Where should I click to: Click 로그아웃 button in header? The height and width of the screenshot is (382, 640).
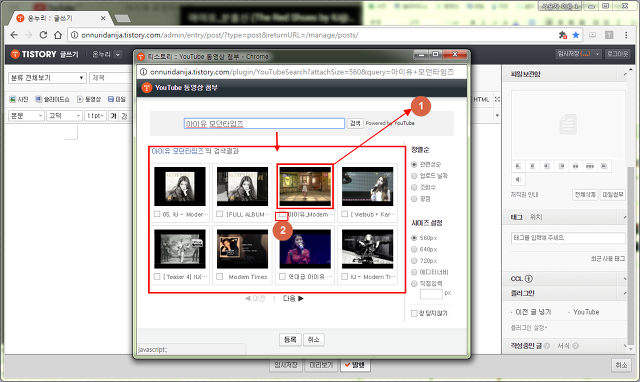[618, 54]
